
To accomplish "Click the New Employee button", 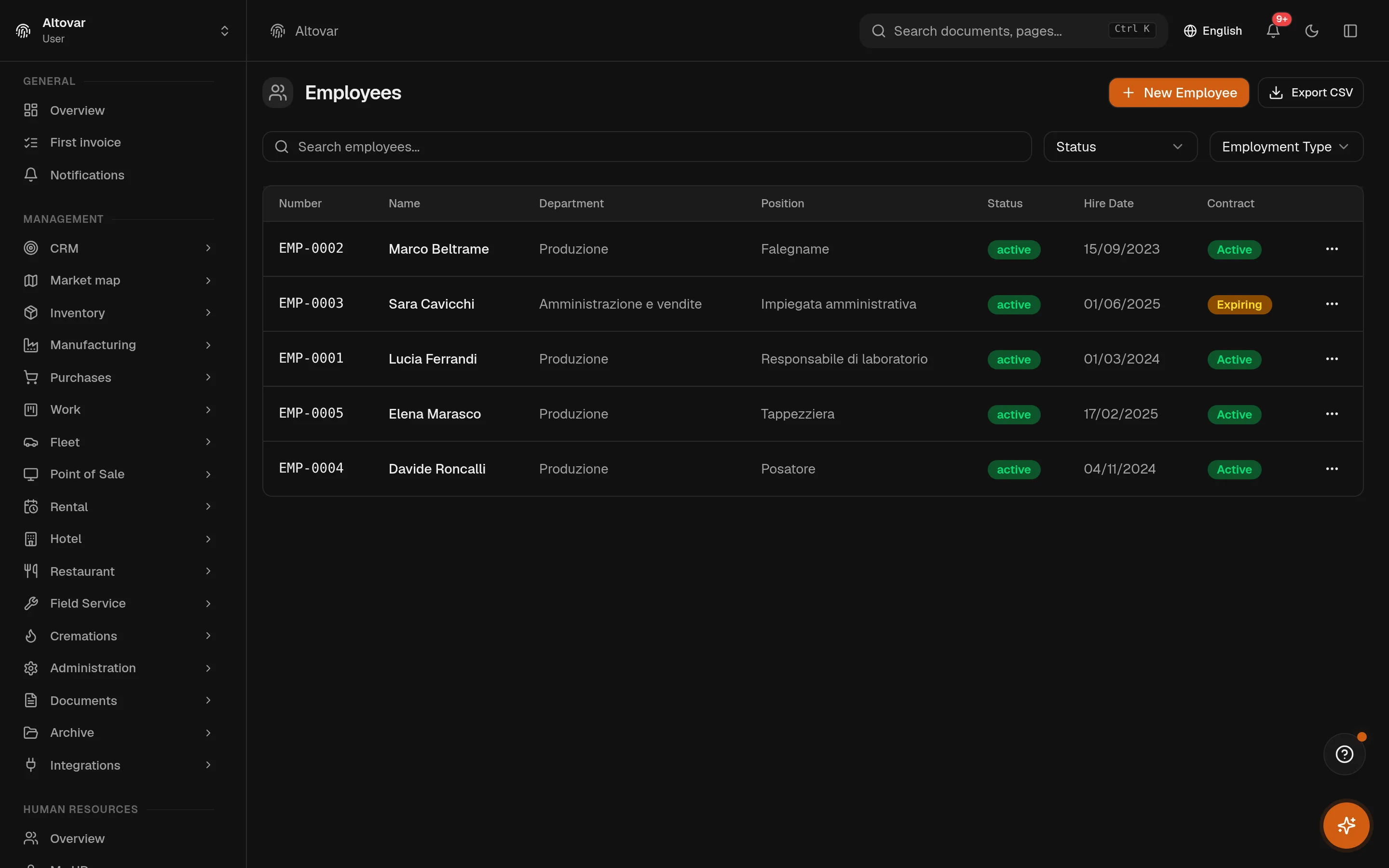I will point(1178,93).
